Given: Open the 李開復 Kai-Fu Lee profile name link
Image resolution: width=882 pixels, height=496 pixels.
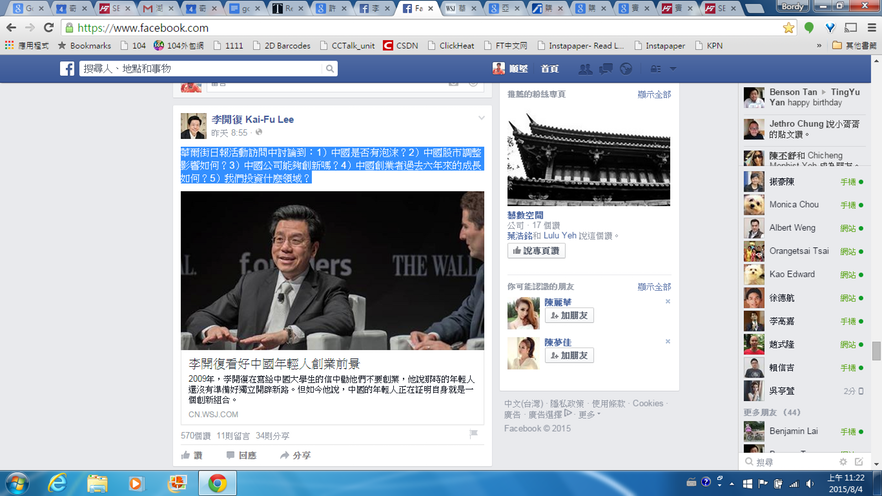Looking at the screenshot, I should click(x=253, y=119).
